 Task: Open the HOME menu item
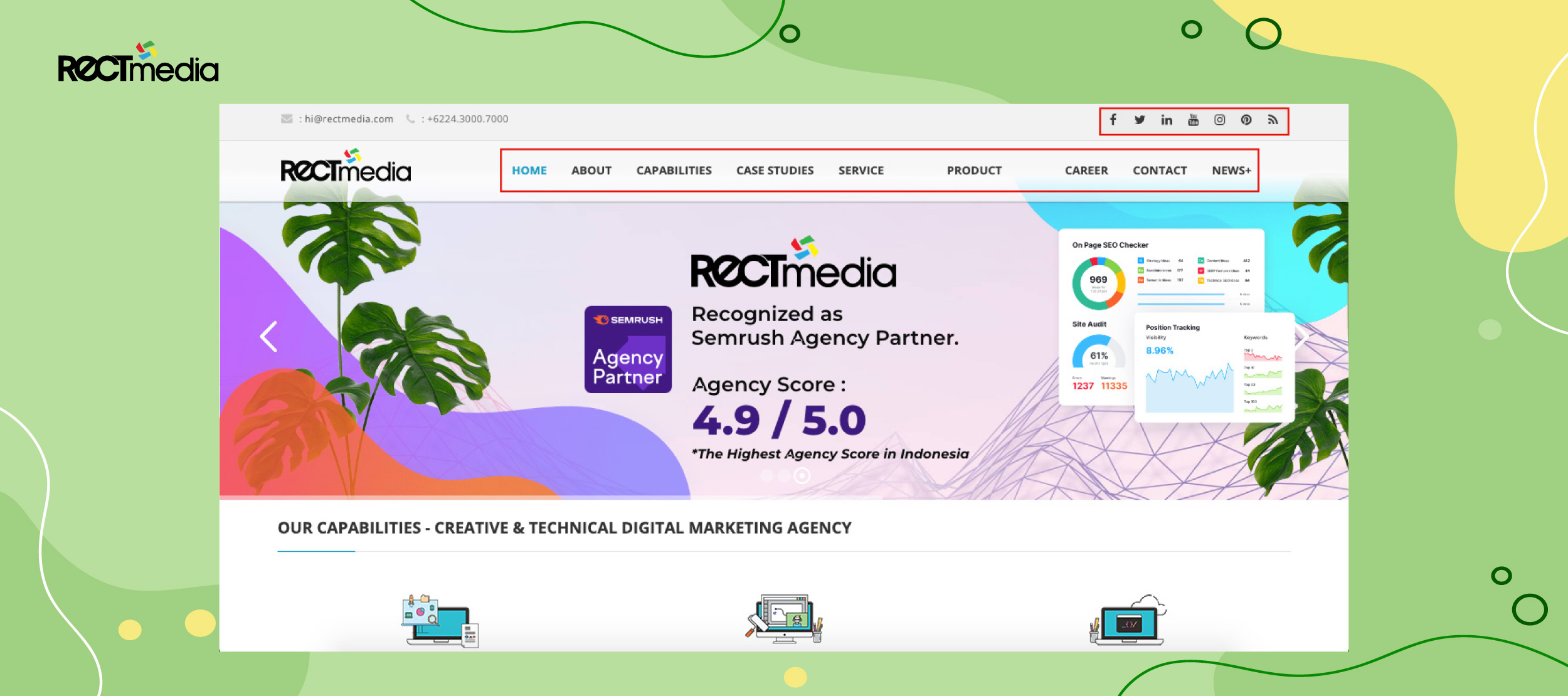pos(529,171)
